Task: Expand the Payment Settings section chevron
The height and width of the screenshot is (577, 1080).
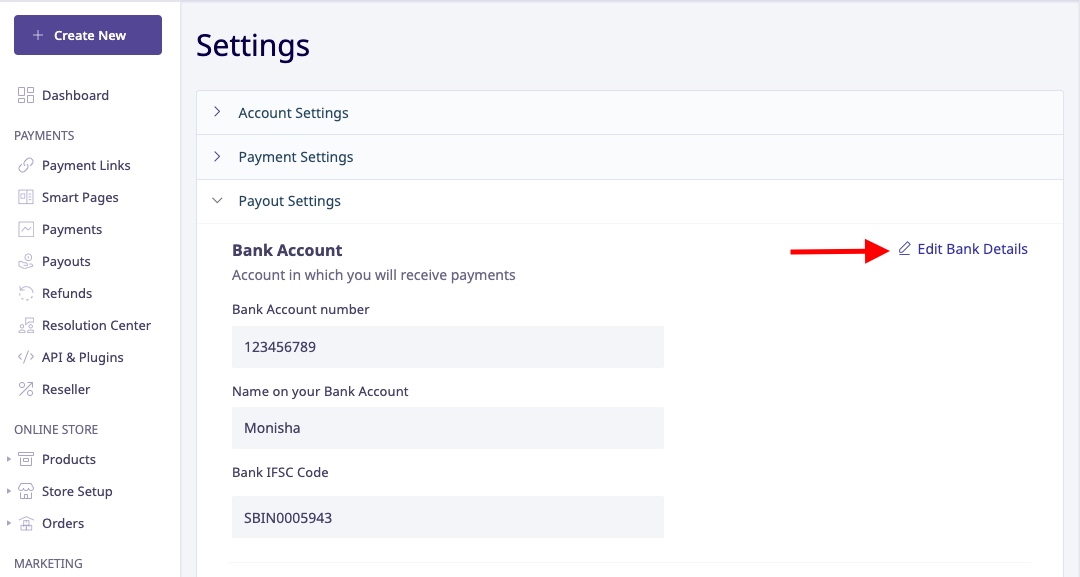Action: click(x=217, y=156)
